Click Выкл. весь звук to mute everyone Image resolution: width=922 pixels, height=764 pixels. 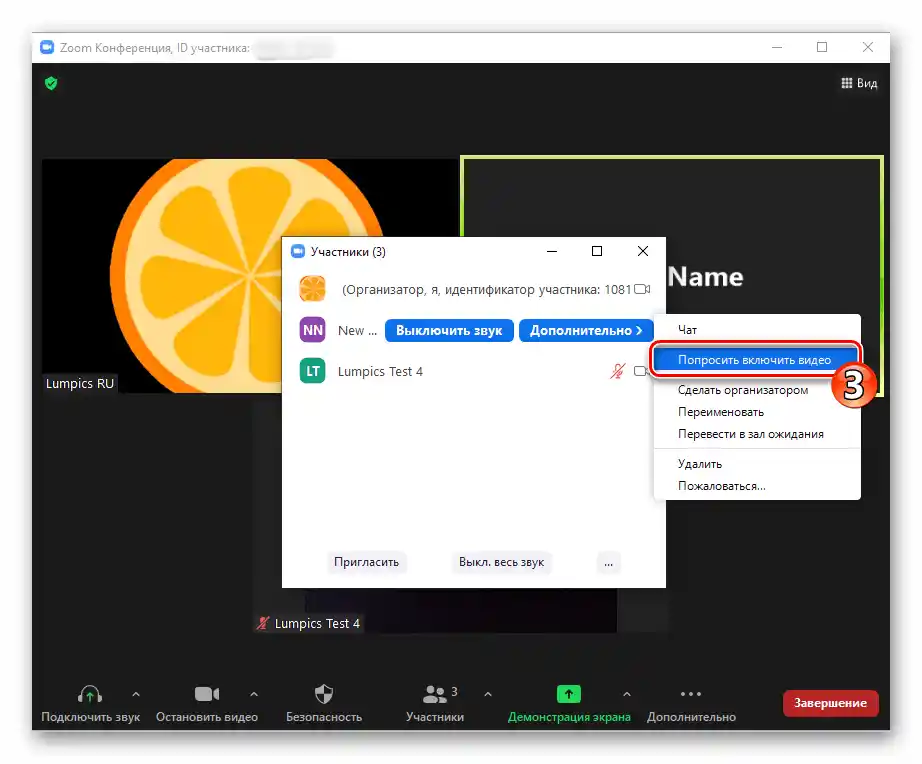(x=500, y=562)
